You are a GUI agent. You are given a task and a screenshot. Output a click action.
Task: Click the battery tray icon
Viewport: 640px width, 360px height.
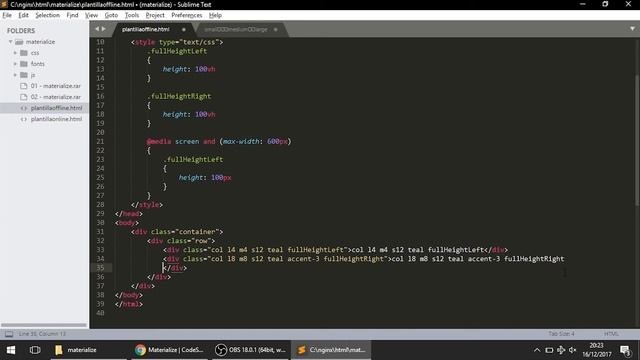click(x=549, y=350)
